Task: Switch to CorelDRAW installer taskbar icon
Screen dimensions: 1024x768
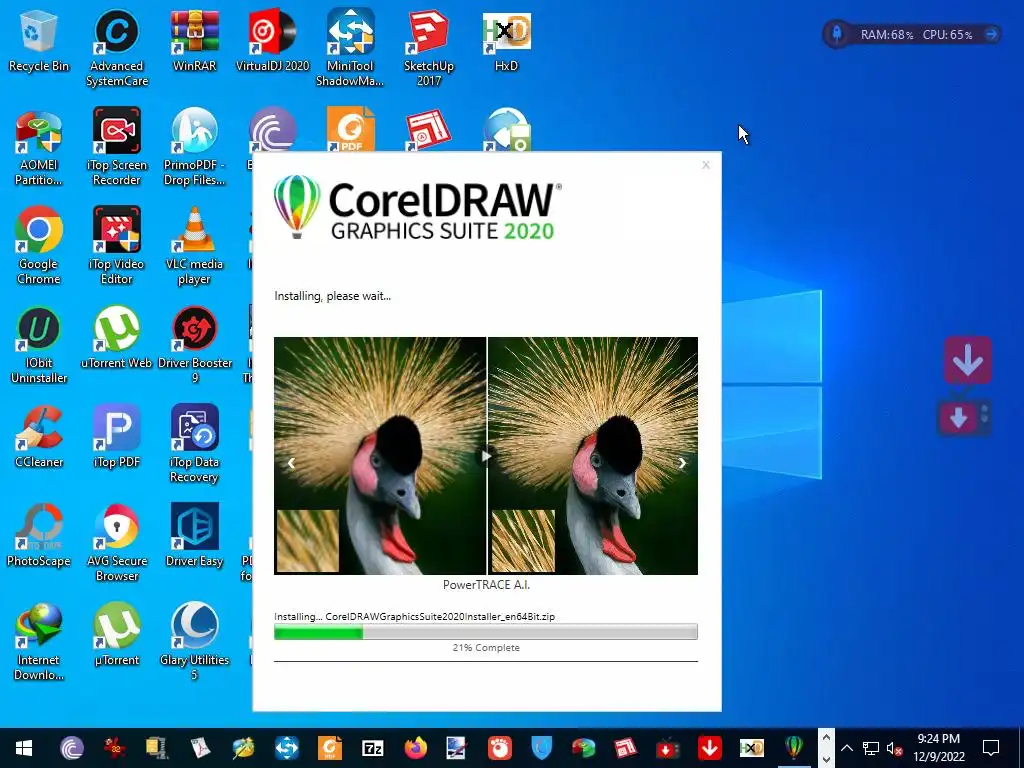Action: [794, 748]
